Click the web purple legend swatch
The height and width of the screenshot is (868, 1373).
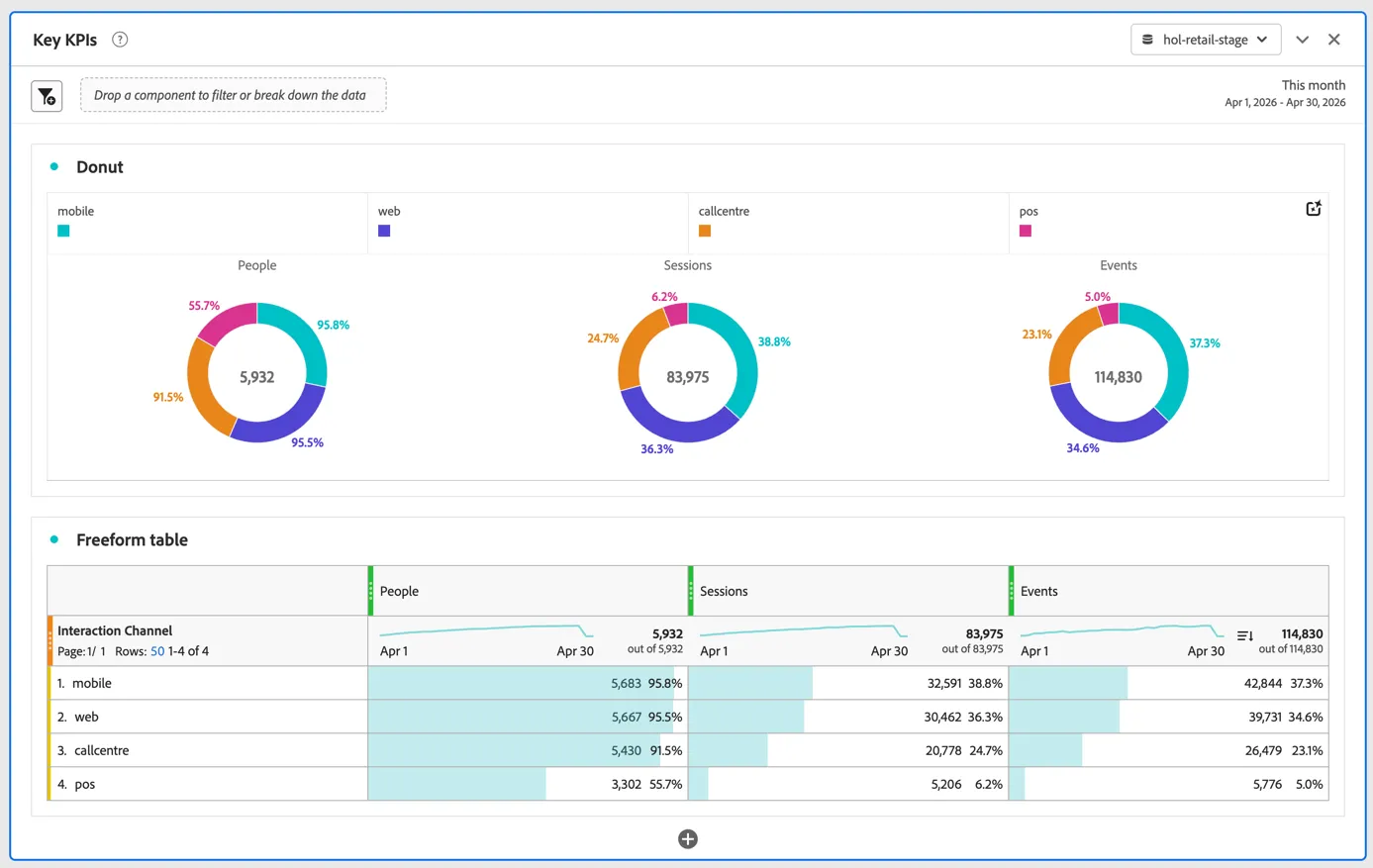(384, 231)
